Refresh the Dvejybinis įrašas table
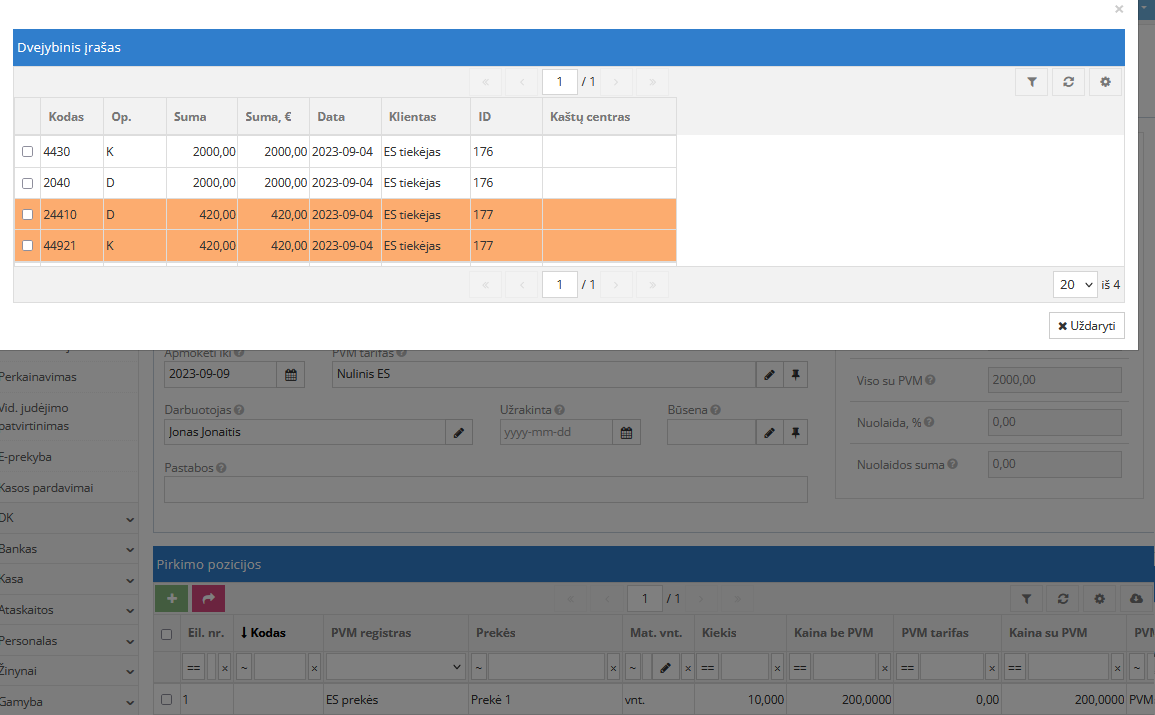 tap(1068, 82)
